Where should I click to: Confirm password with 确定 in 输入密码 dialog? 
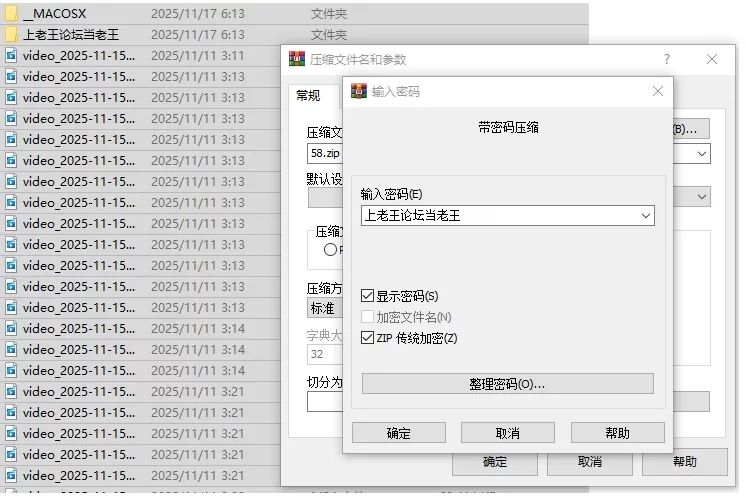point(399,433)
